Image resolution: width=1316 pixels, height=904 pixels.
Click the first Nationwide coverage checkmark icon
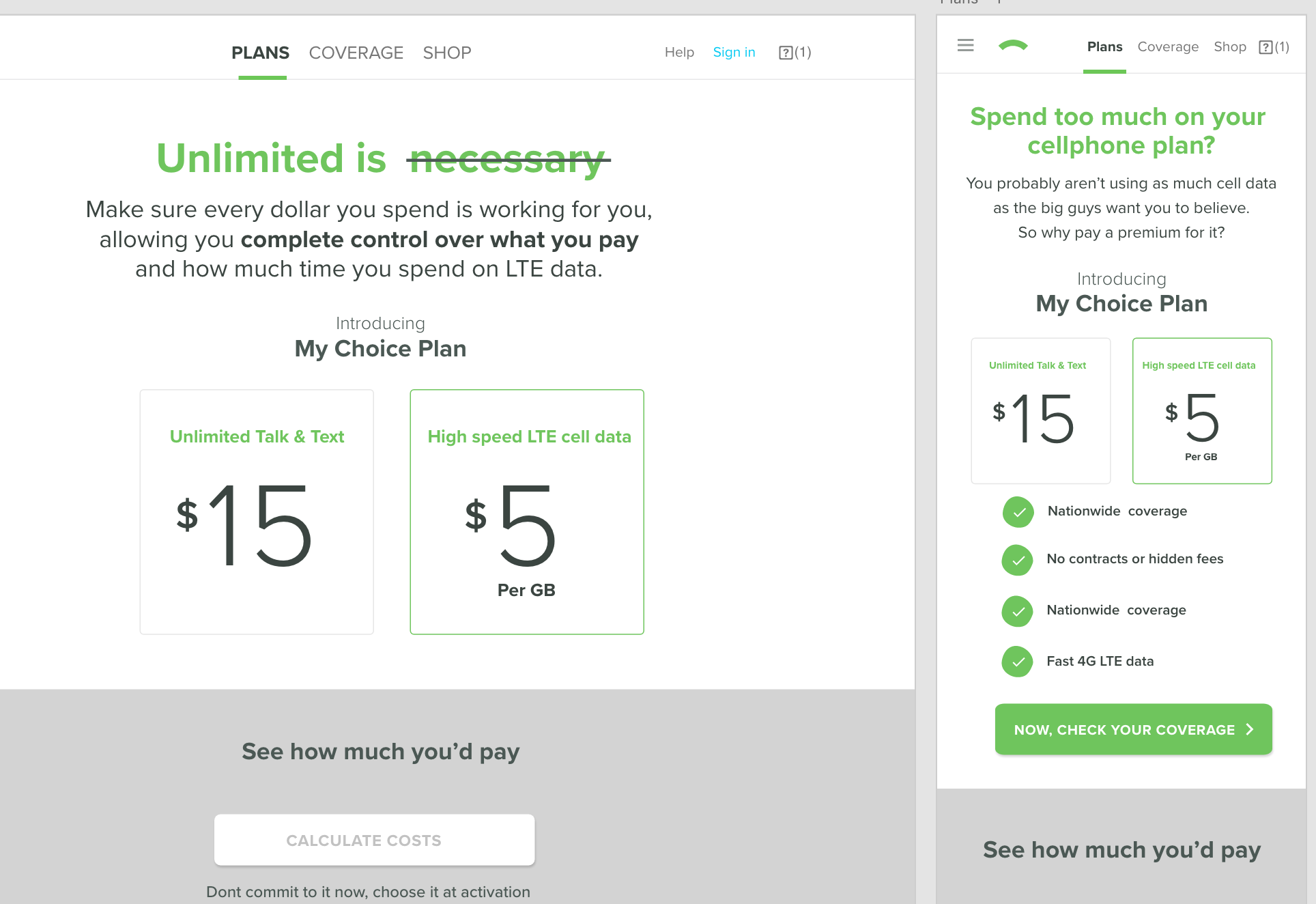(x=1018, y=512)
